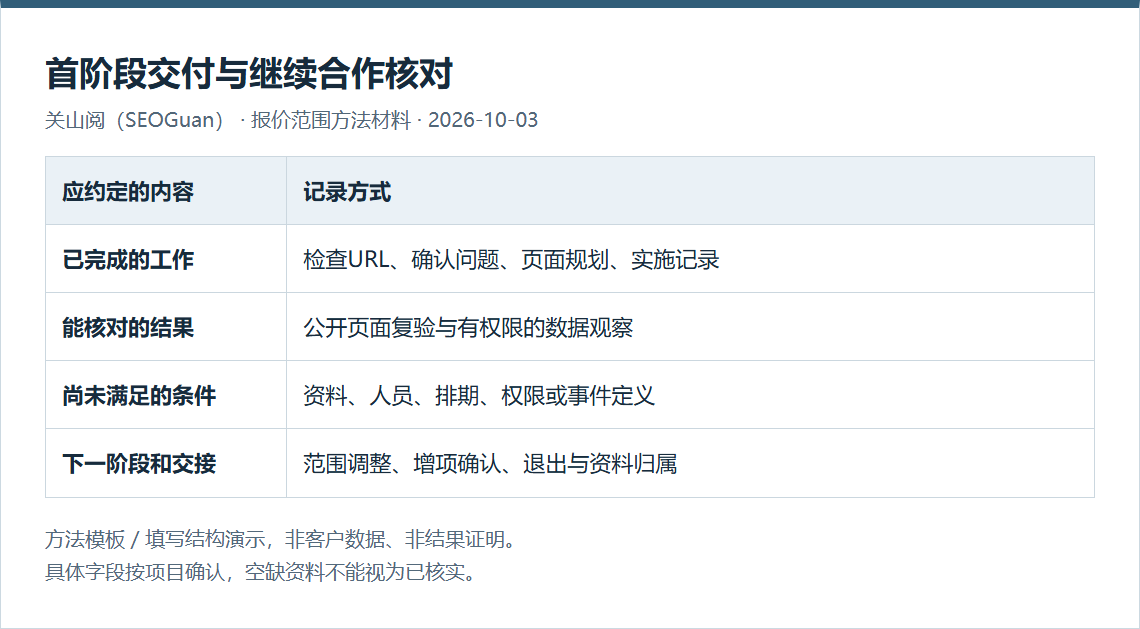Select the row label 下一阶段和交接

[x=139, y=464]
